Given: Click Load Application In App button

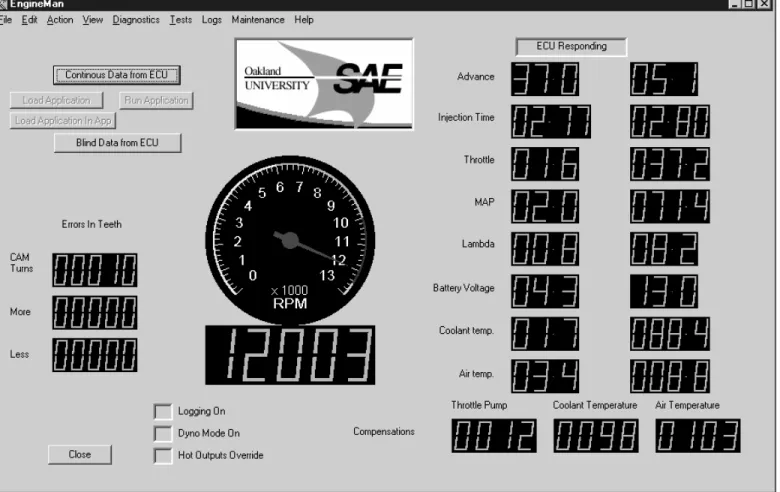Looking at the screenshot, I should [x=63, y=121].
